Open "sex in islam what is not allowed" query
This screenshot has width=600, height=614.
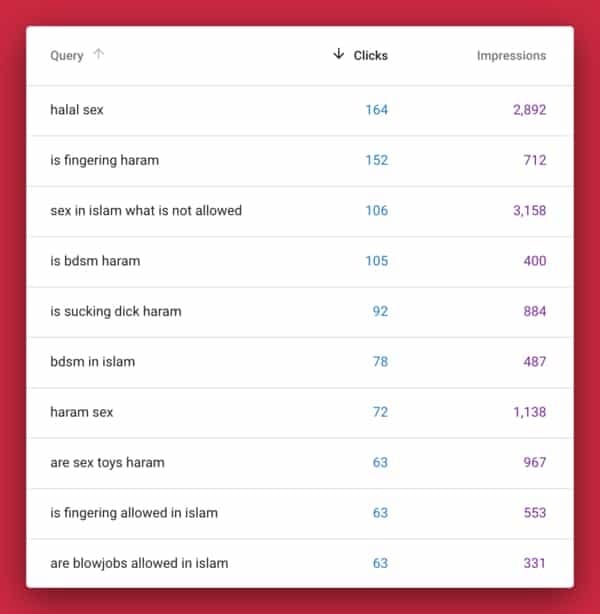coord(146,211)
